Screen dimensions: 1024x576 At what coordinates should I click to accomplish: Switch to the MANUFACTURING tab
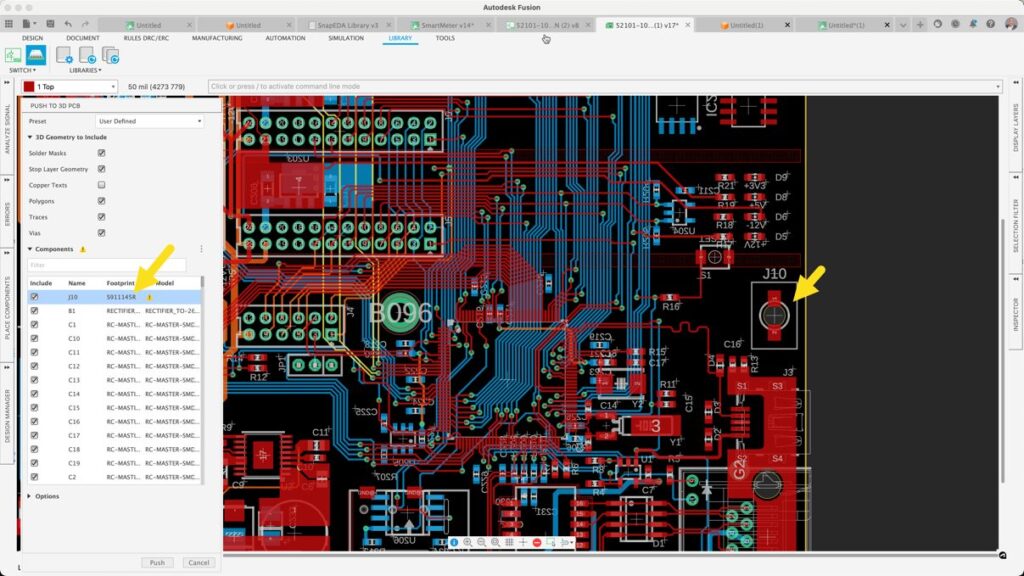(217, 38)
